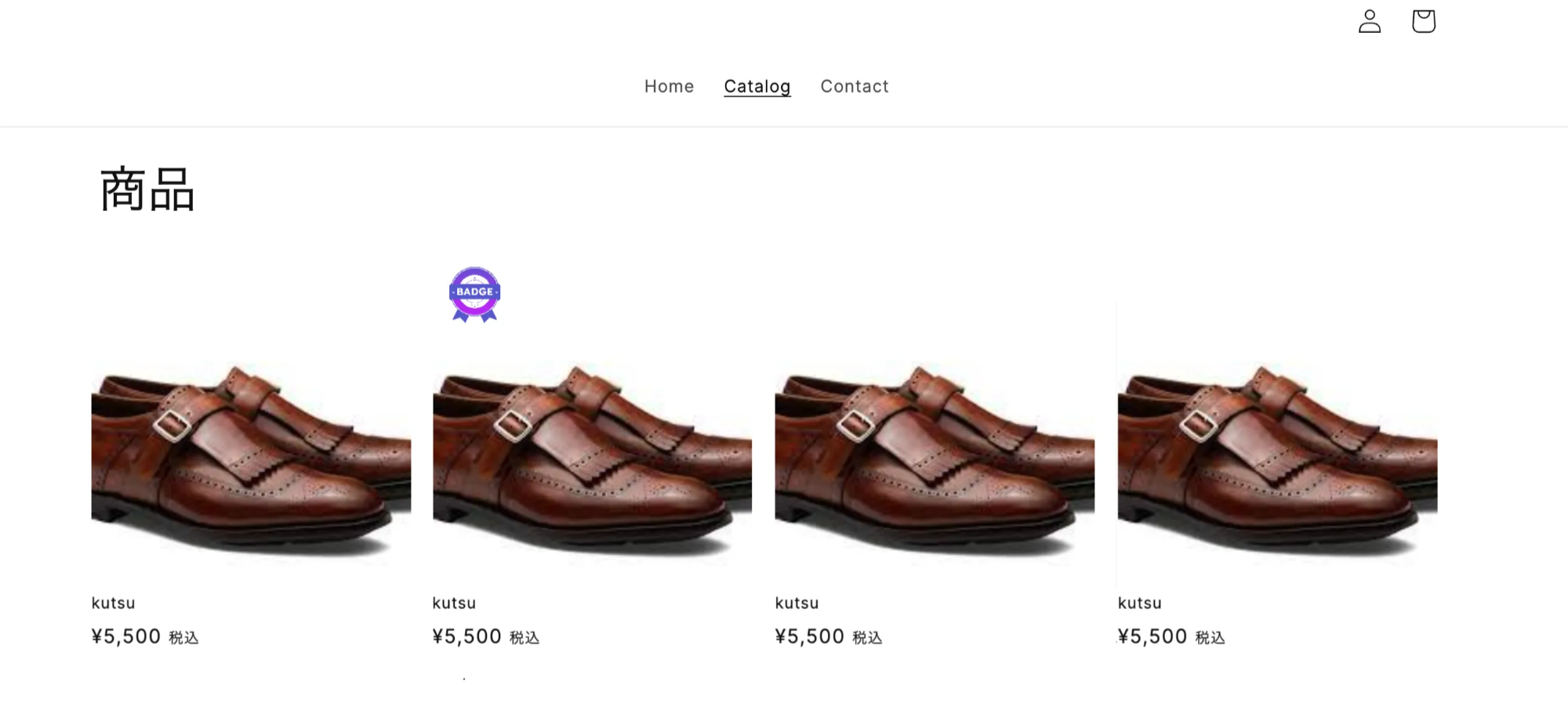Image resolution: width=1568 pixels, height=711 pixels.
Task: Click the second product's kutsu title link
Action: click(x=455, y=603)
